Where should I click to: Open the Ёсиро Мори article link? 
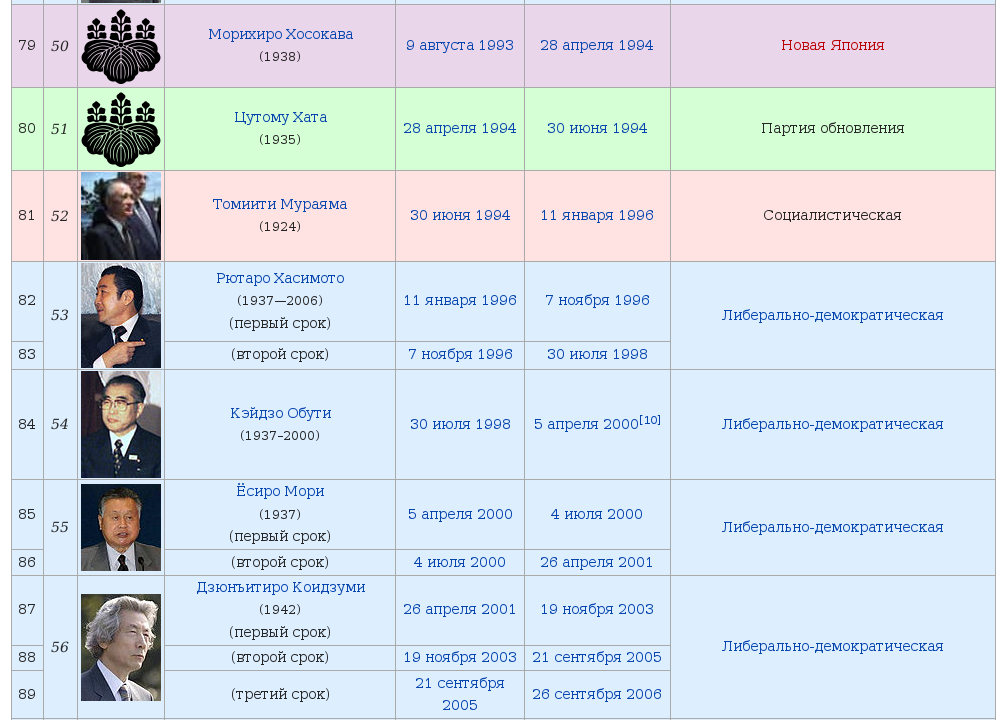pos(280,491)
